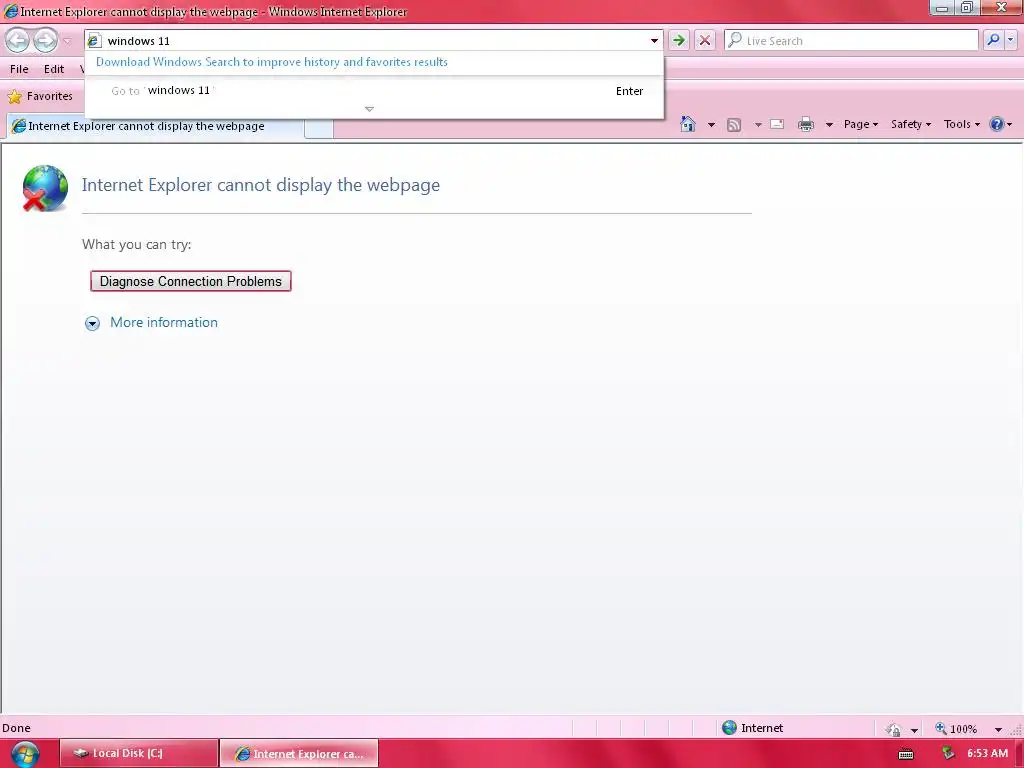The height and width of the screenshot is (768, 1024).
Task: Click the Windows Start orb
Action: tap(25, 754)
